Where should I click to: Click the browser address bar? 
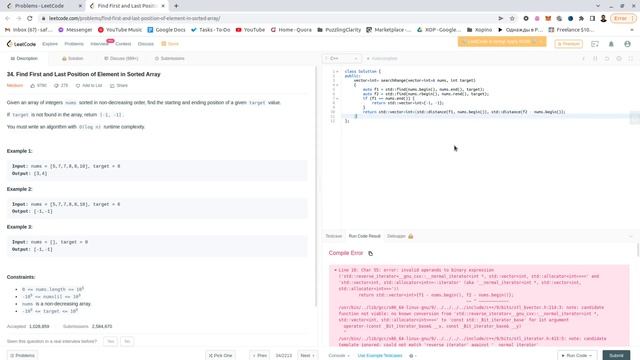[x=269, y=18]
